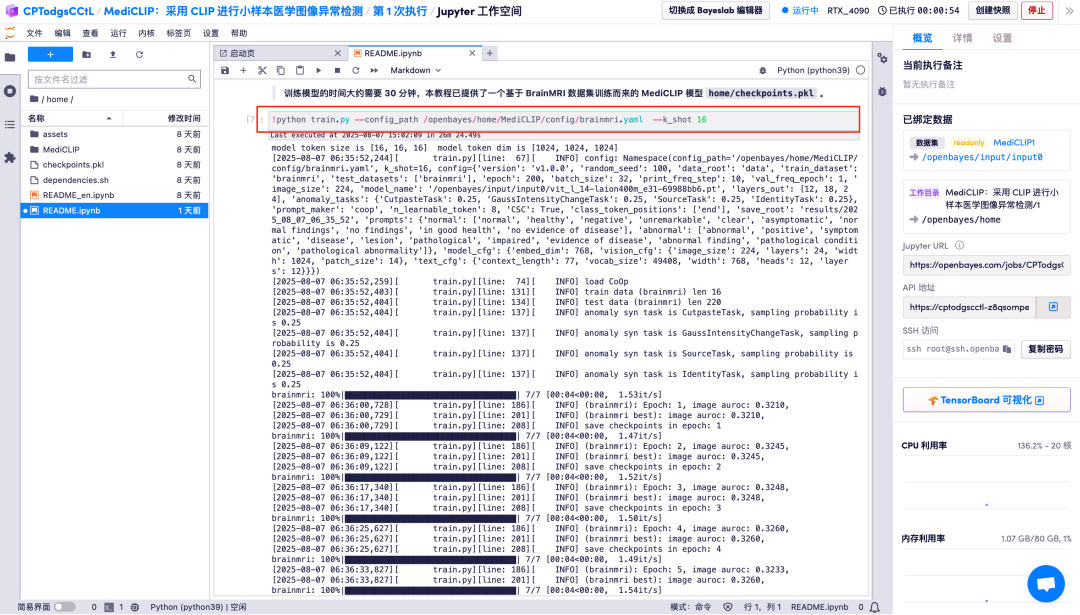Toggle the 简易界面 simple interface switch
The width and height of the screenshot is (1080, 615).
click(64, 607)
